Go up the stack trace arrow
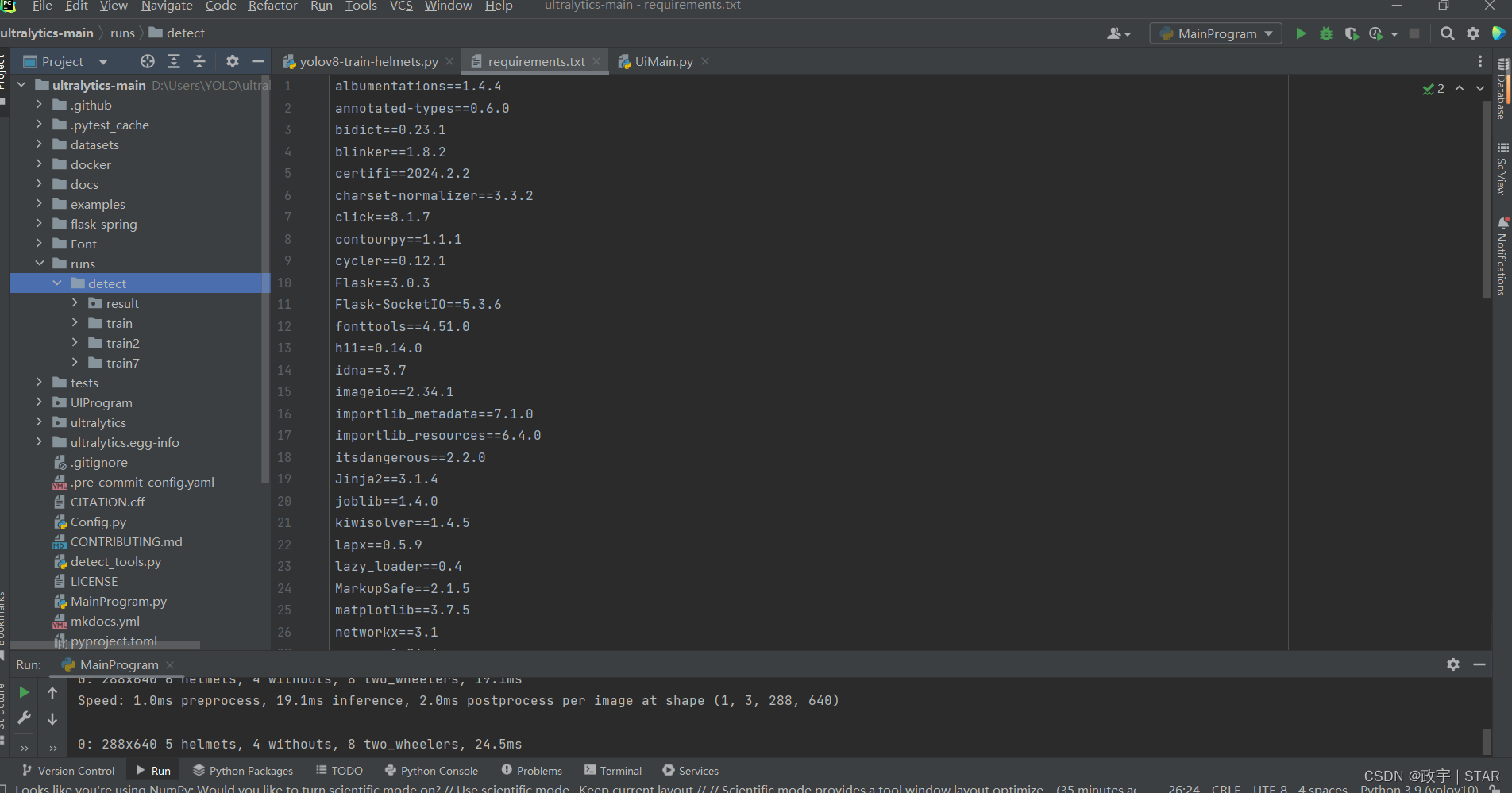 pyautogui.click(x=52, y=693)
